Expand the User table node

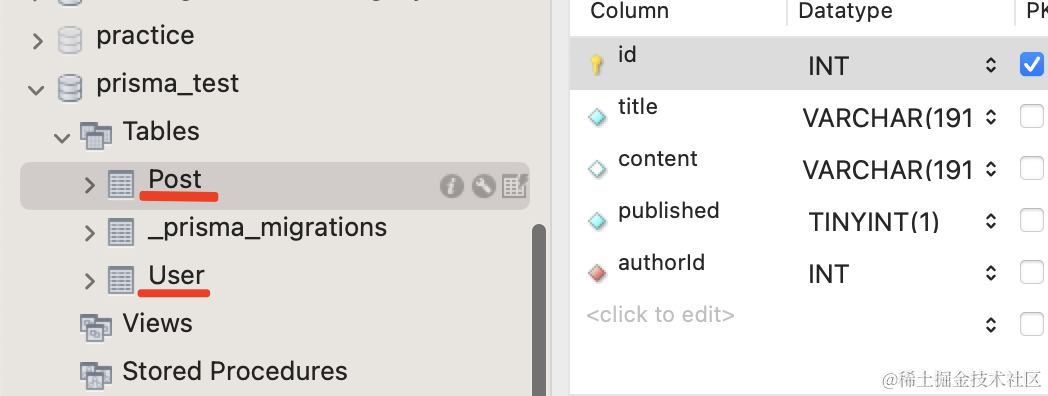coord(90,281)
